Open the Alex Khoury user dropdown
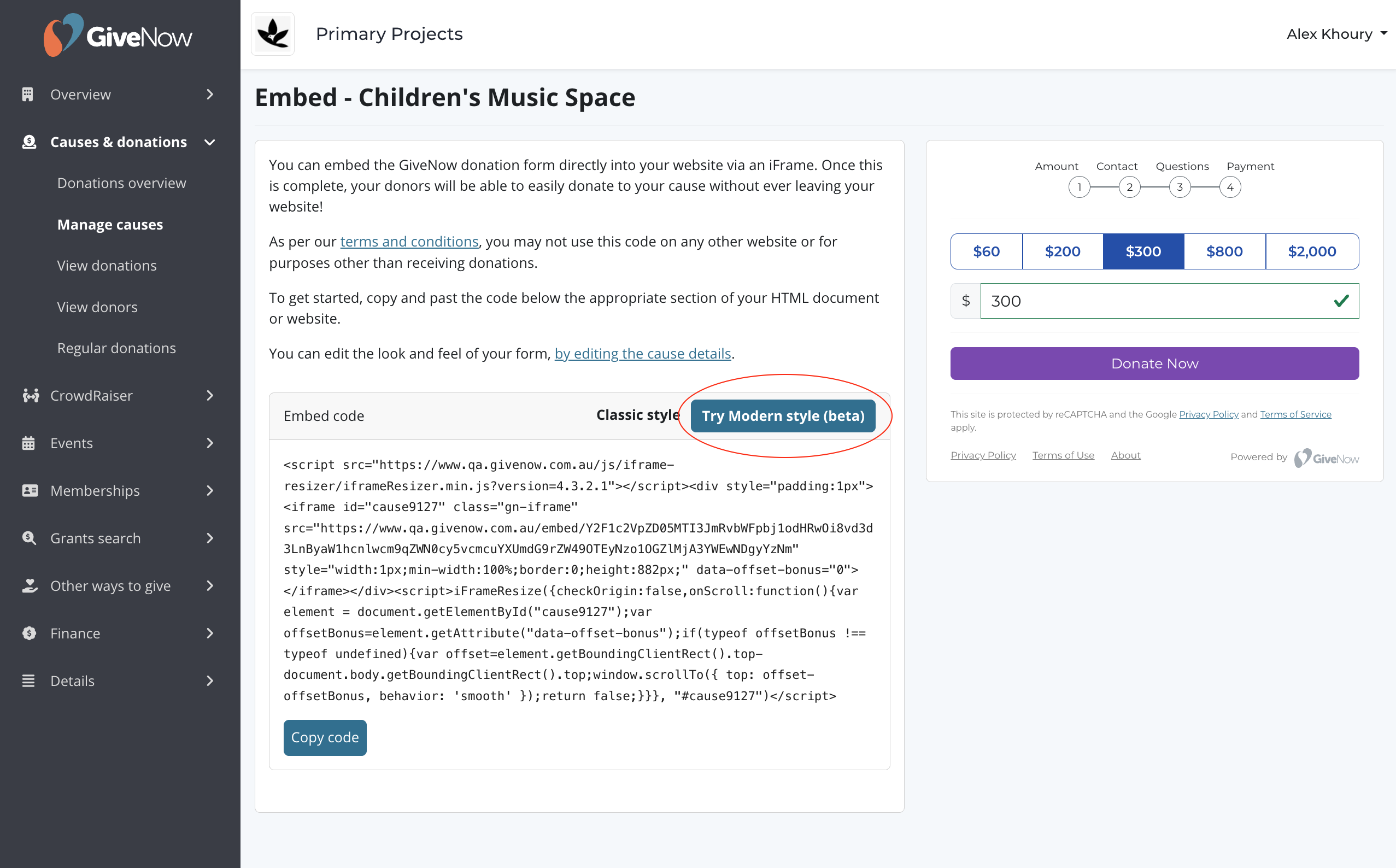The height and width of the screenshot is (868, 1396). click(1337, 34)
